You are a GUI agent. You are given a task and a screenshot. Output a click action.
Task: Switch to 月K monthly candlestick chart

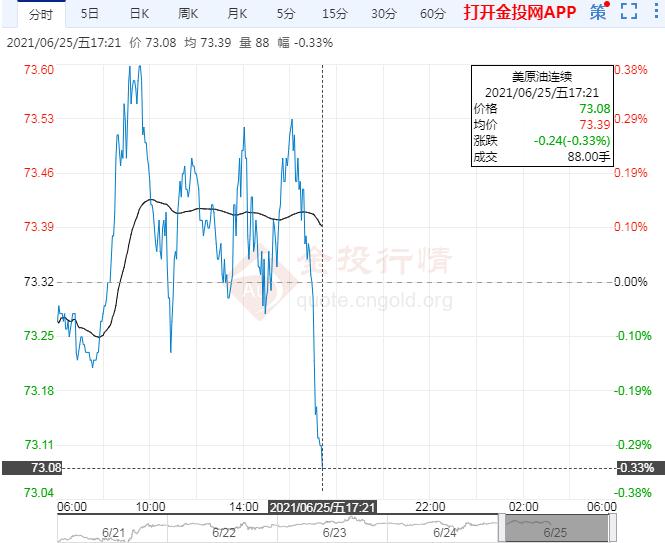(x=238, y=13)
